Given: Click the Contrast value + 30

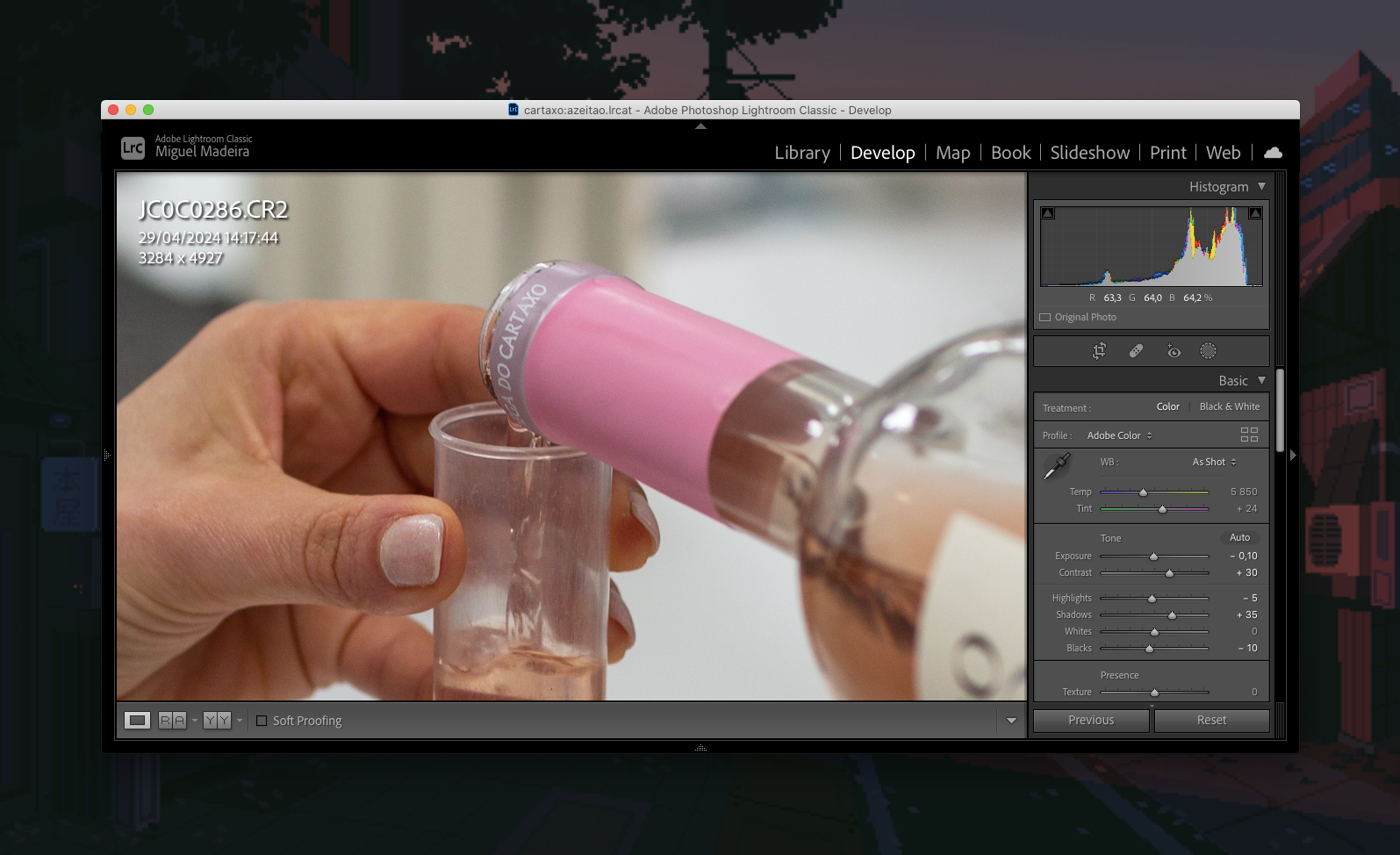Looking at the screenshot, I should [x=1246, y=572].
